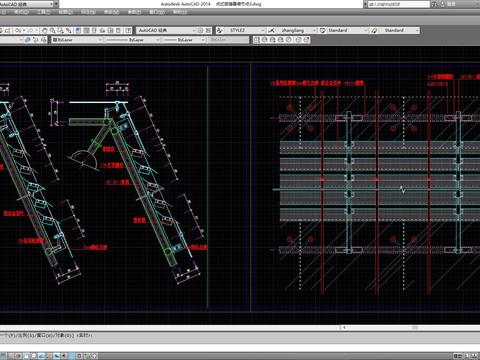Open the Properties palette icon
Screen dimensions: 480x360
(x=78, y=30)
